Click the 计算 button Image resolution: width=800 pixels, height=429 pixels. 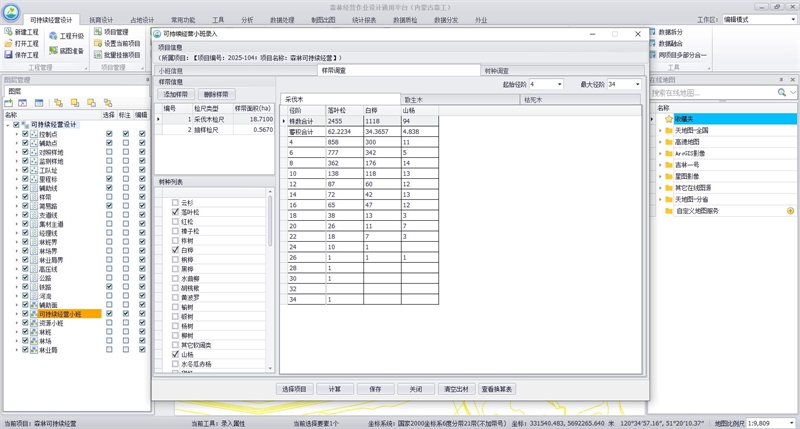tap(335, 388)
